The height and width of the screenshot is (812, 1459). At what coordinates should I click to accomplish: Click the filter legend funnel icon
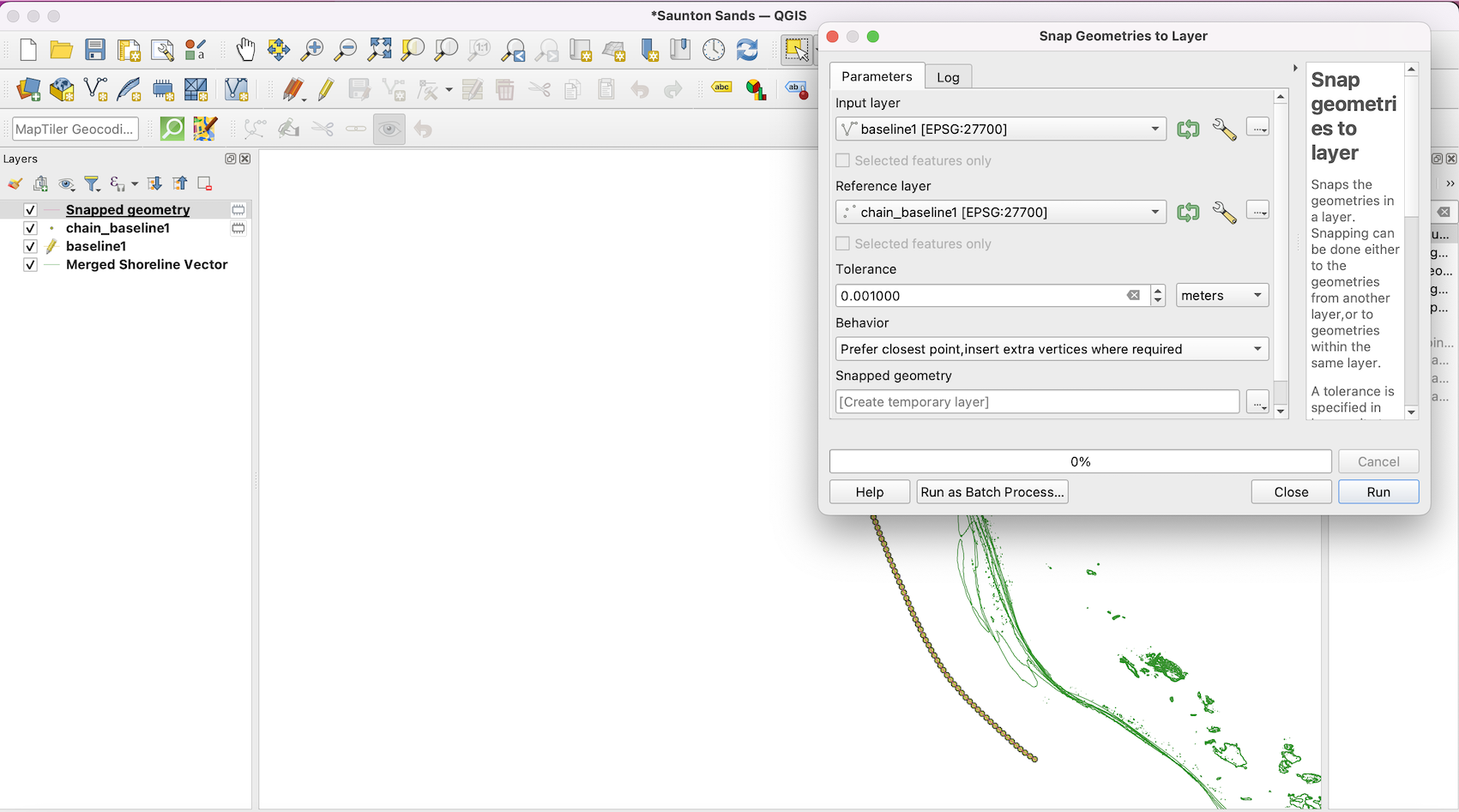(92, 183)
